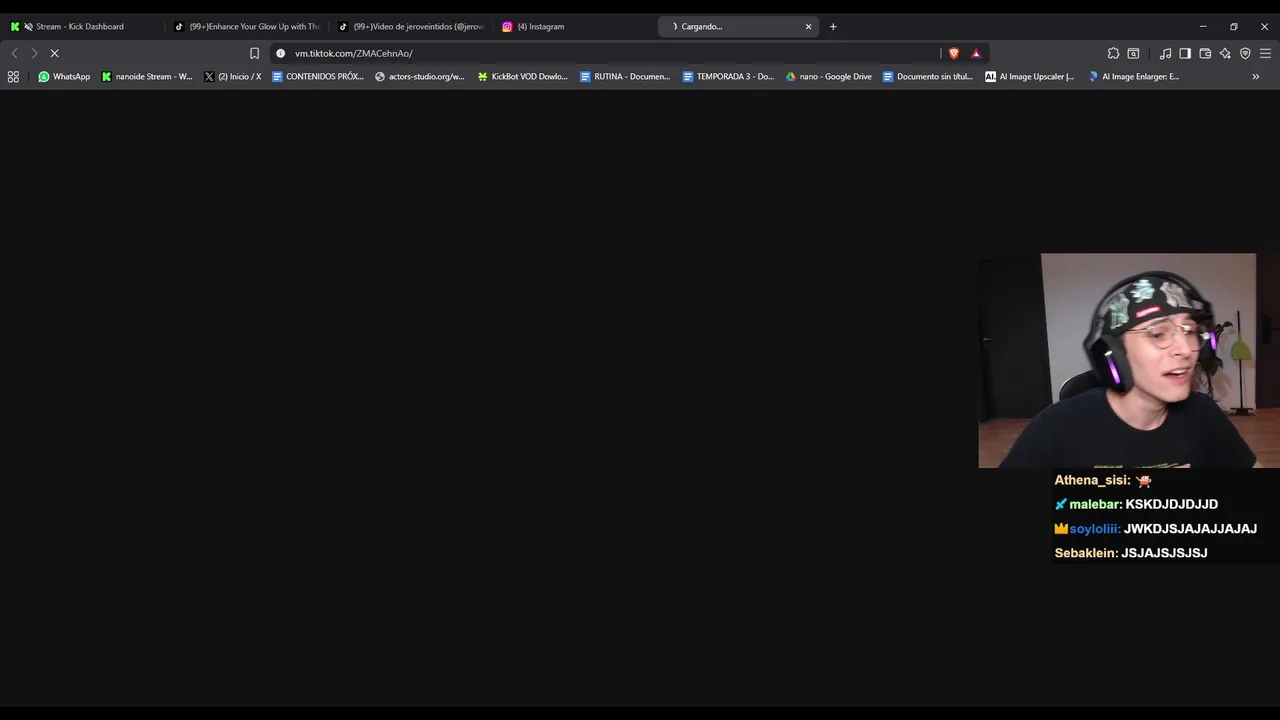The image size is (1280, 720).
Task: View site information icon in address bar
Action: [x=280, y=53]
